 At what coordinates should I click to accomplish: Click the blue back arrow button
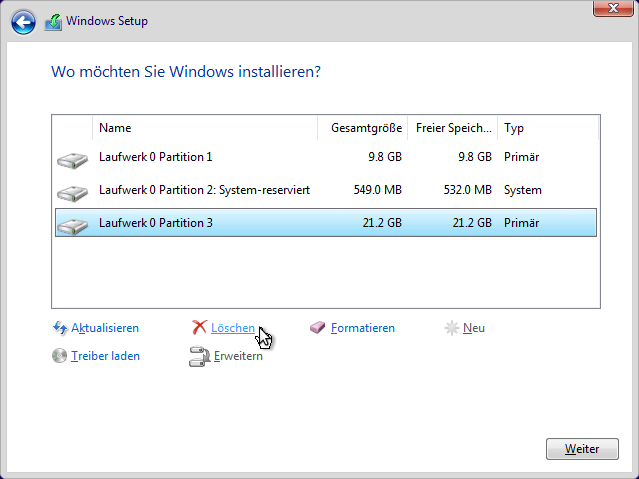click(23, 22)
